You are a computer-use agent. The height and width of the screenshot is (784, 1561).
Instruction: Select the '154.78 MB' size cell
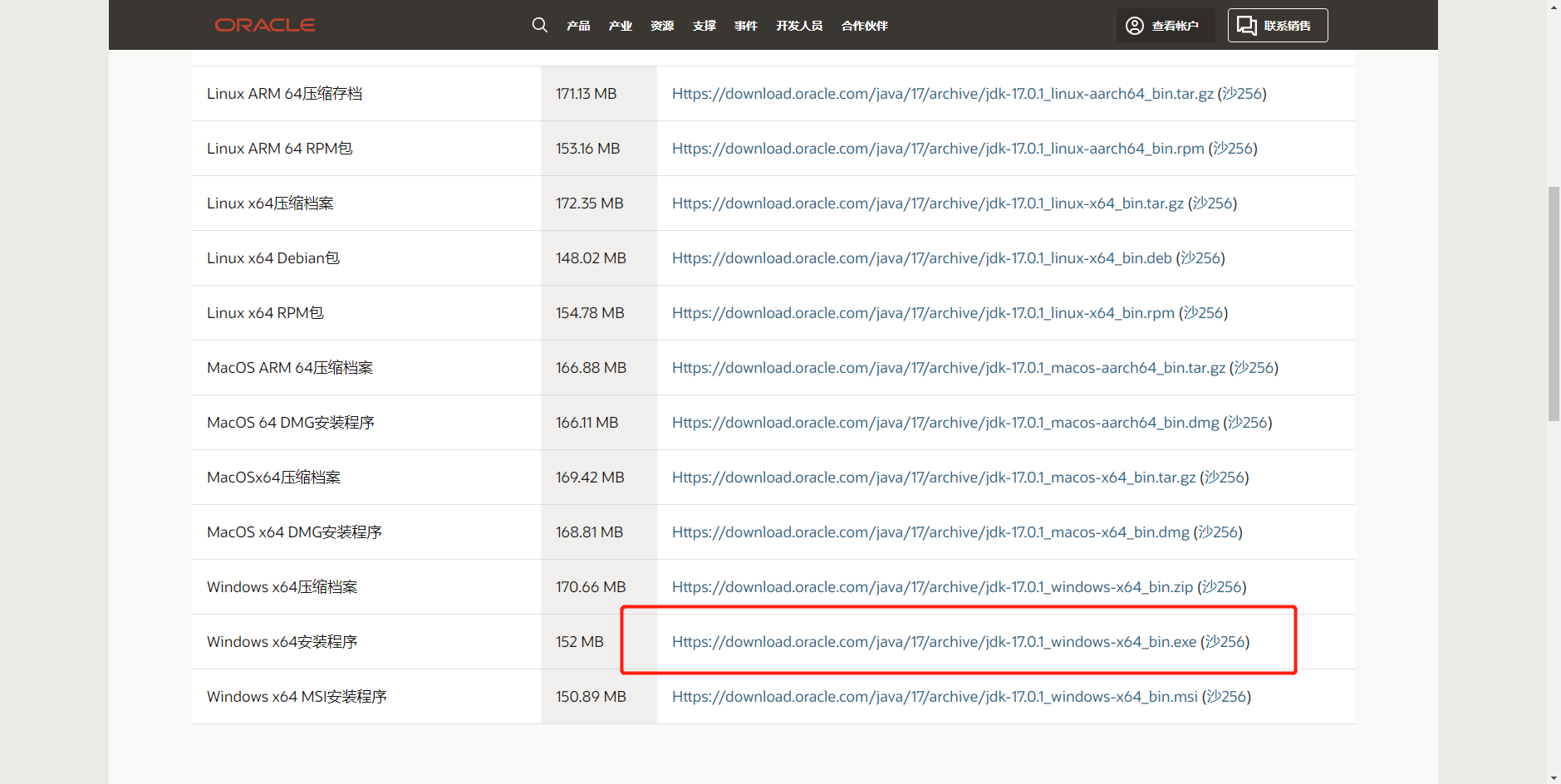(599, 313)
